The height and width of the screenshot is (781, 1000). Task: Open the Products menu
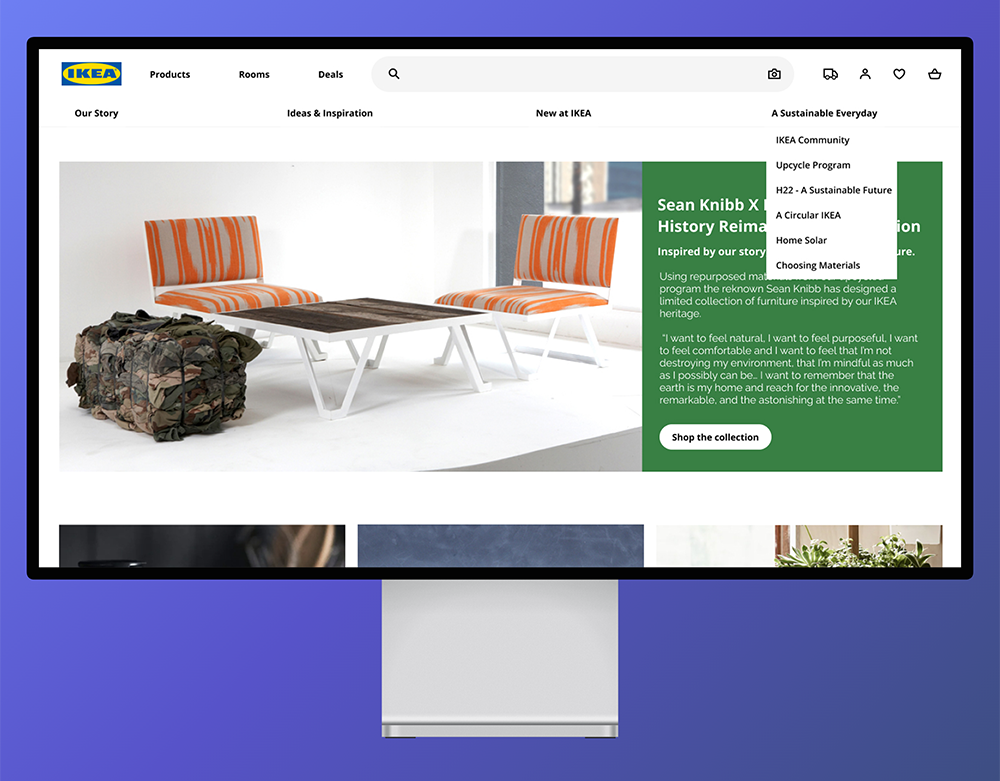point(170,75)
